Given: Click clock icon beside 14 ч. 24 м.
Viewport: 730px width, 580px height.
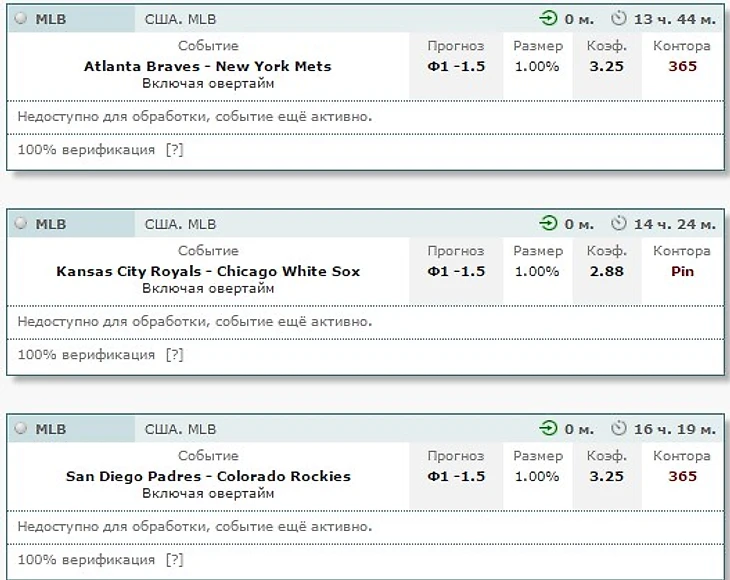Looking at the screenshot, I should [x=619, y=223].
